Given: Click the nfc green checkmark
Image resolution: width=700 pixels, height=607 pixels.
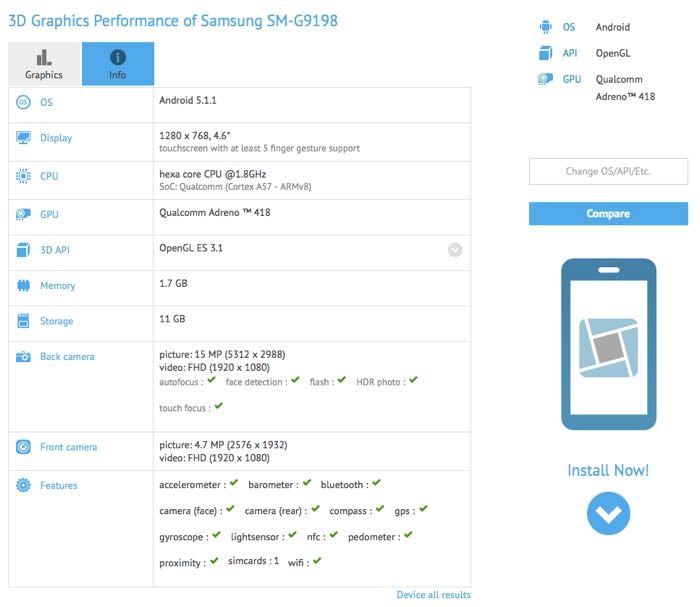Looking at the screenshot, I should [x=334, y=534].
